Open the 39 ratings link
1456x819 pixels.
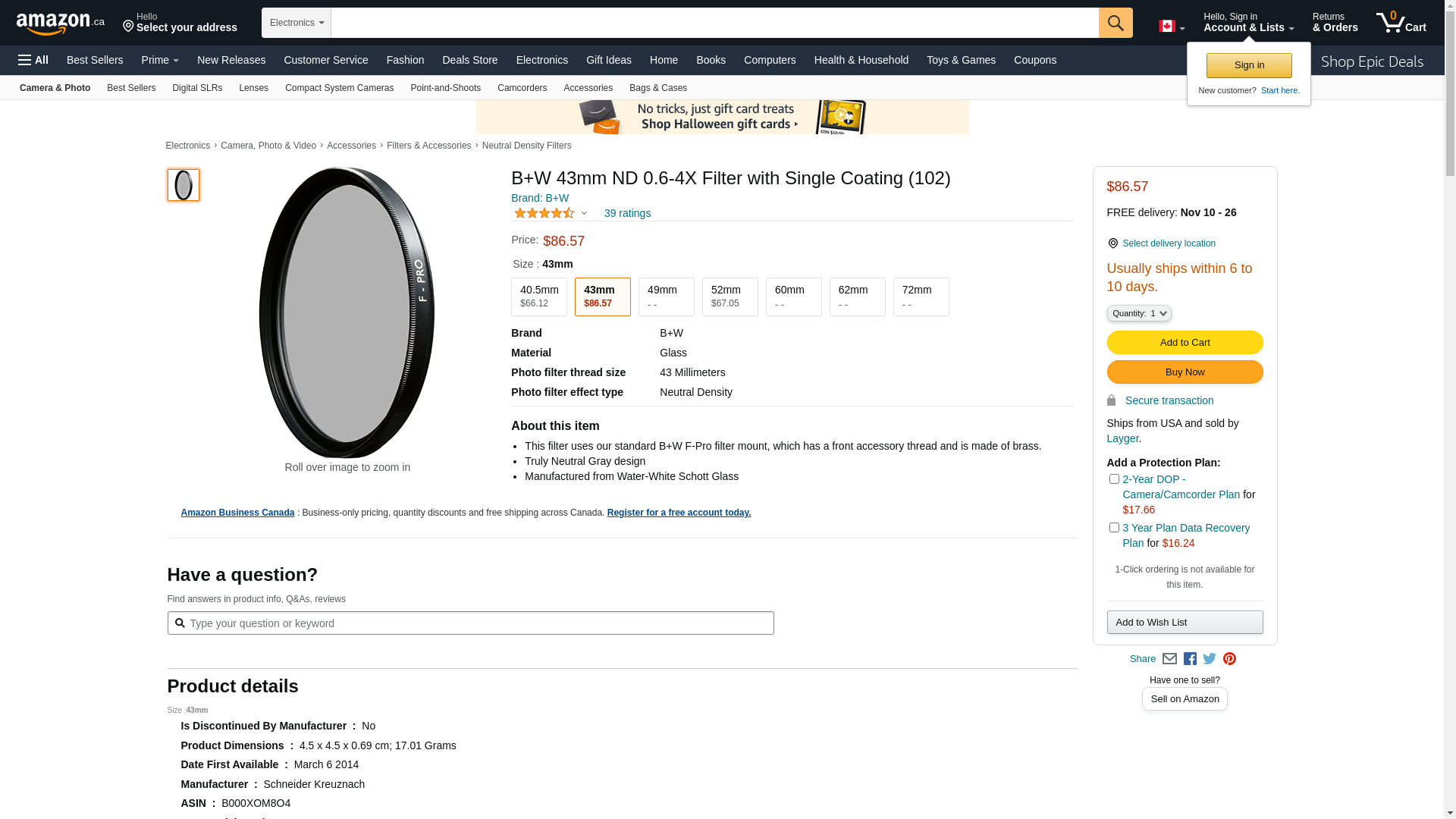[627, 213]
